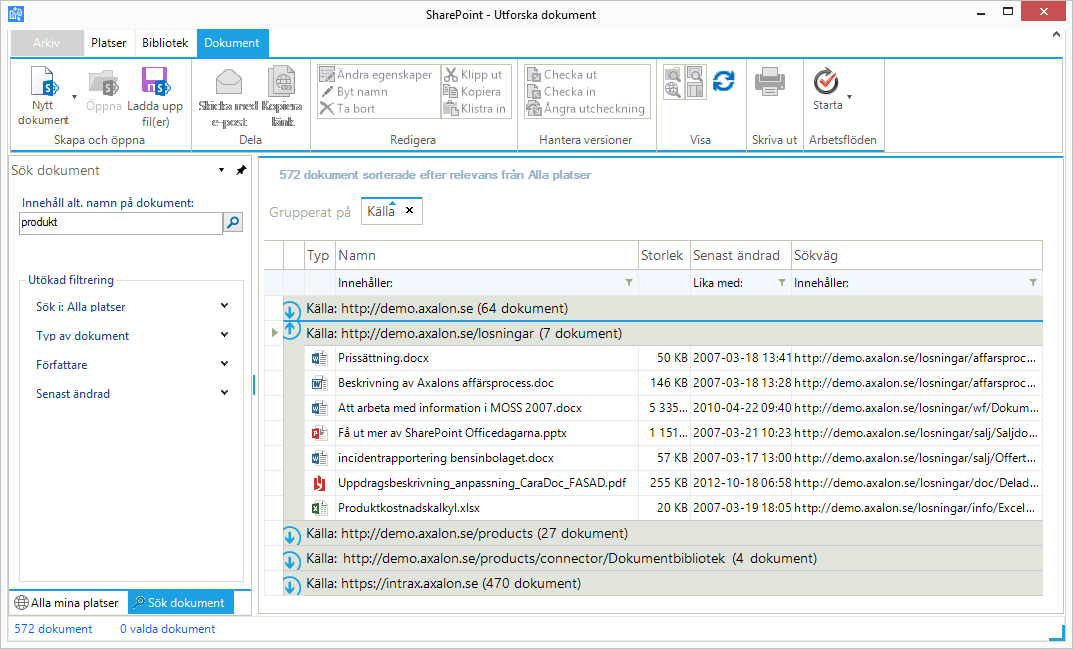Expand the 'Sök i: Alla platser' filter
1073x649 pixels.
tap(224, 306)
